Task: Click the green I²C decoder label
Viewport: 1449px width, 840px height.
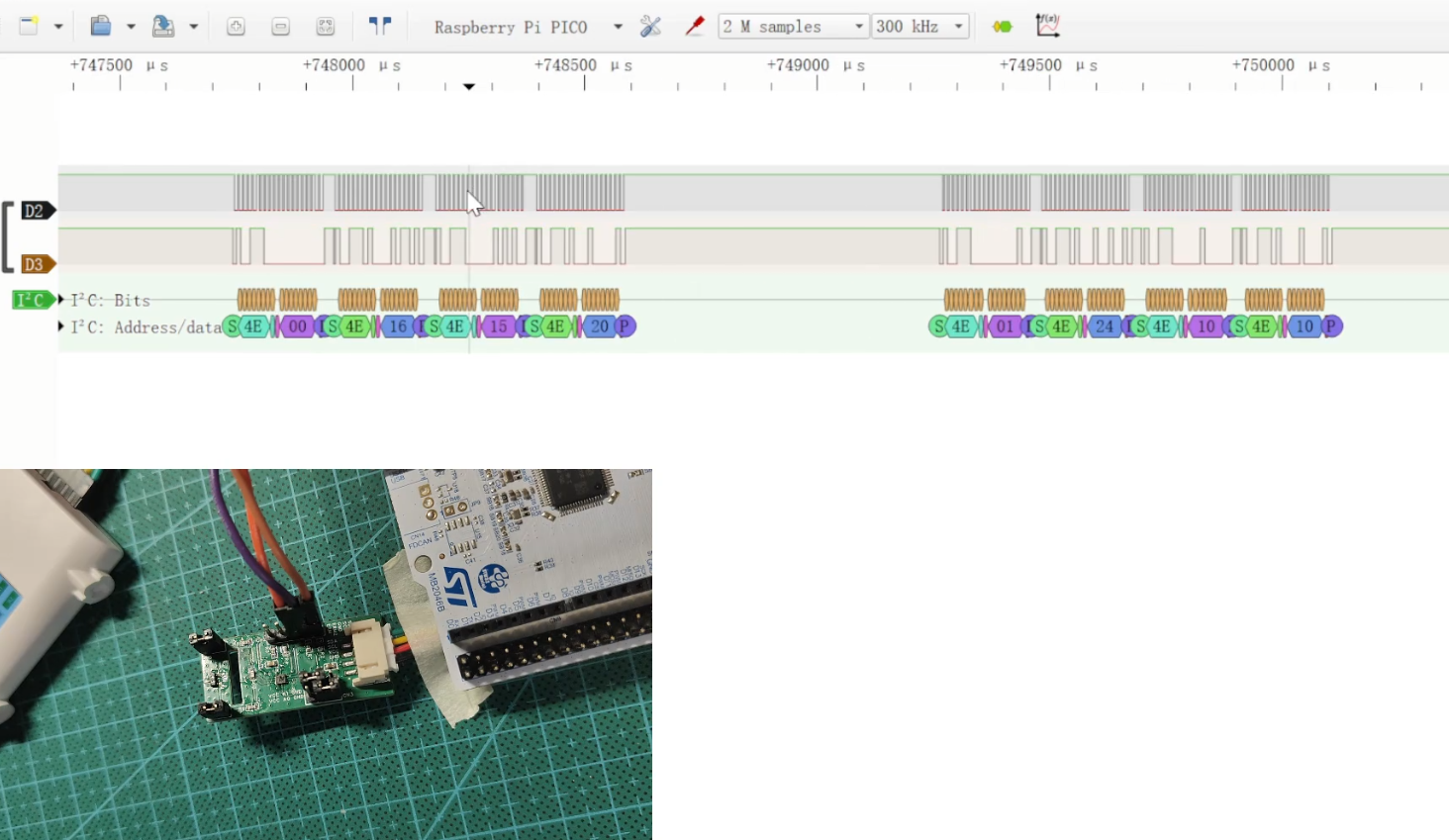Action: 31,300
